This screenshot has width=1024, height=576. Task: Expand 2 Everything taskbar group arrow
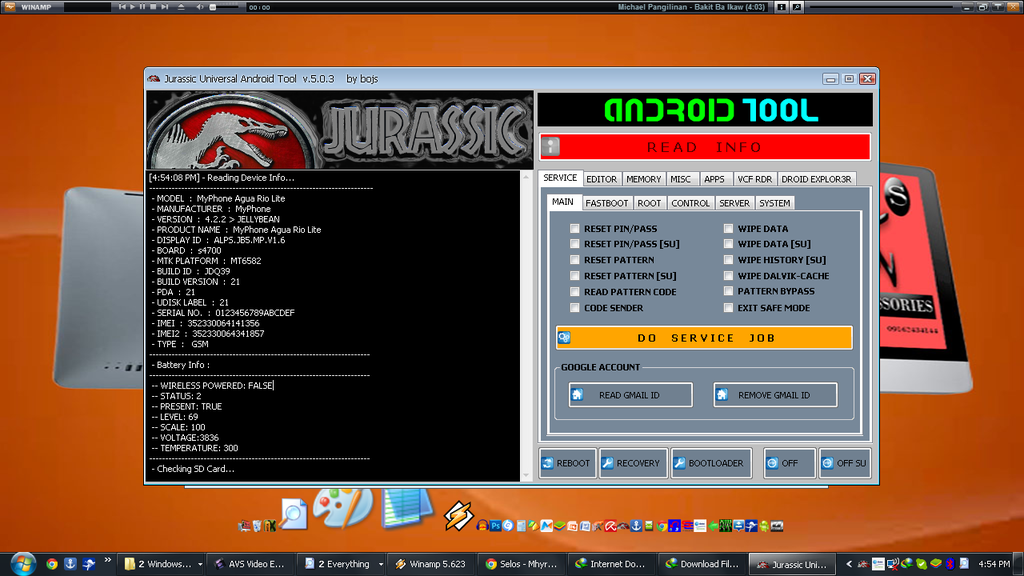(380, 564)
